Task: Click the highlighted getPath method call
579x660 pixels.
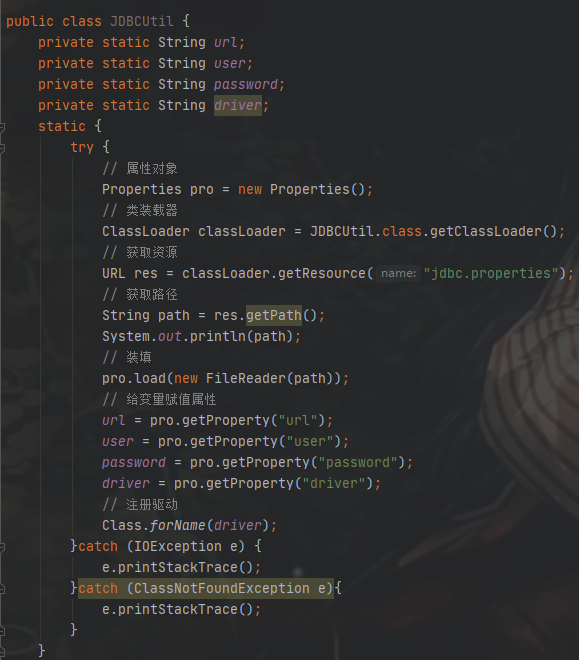Action: (x=274, y=315)
